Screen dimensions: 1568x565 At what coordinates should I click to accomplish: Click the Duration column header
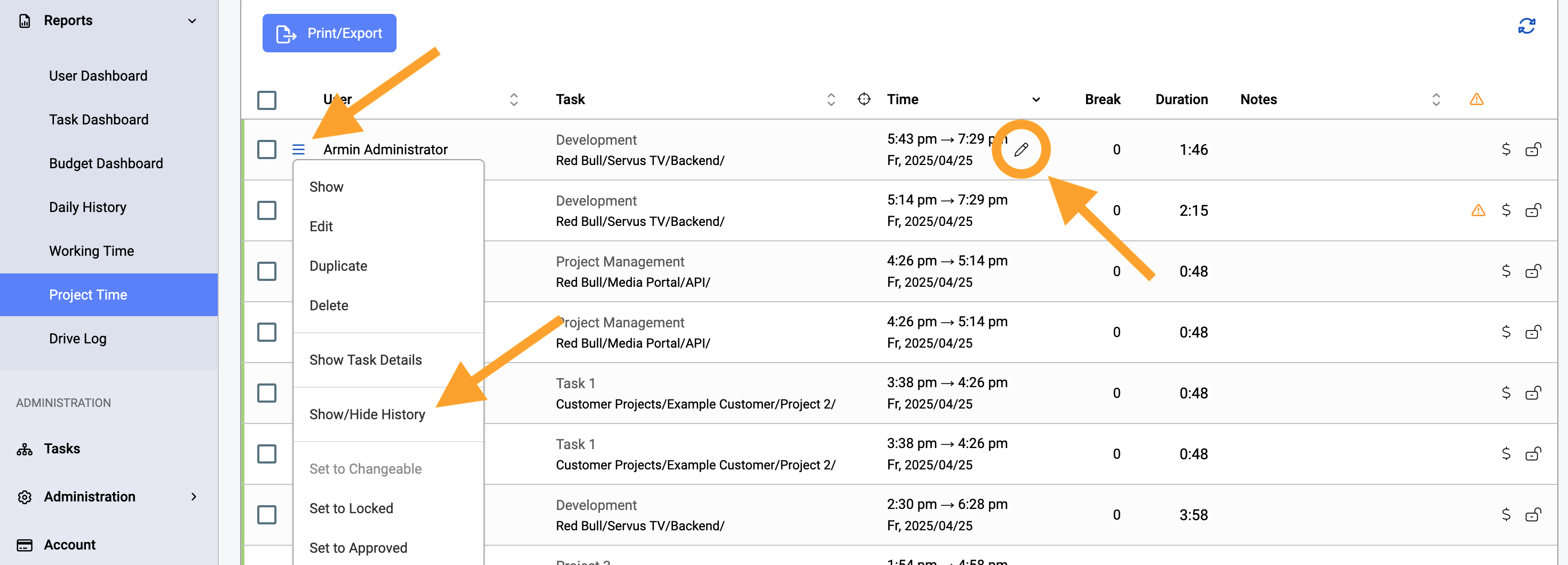(x=1182, y=99)
